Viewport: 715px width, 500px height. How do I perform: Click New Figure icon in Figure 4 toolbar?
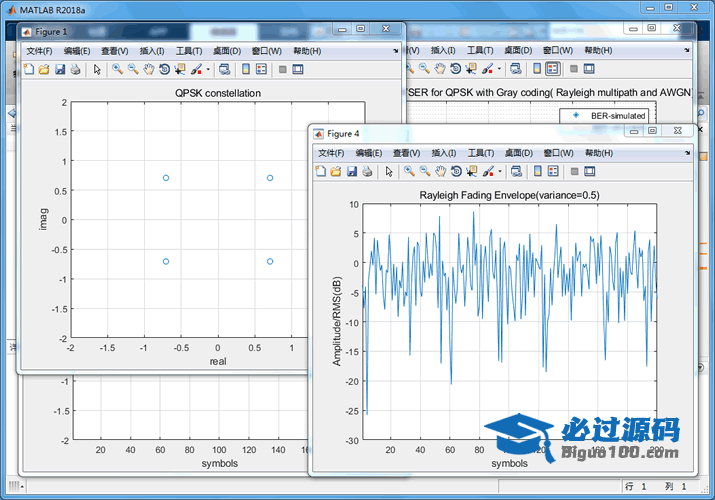coord(321,171)
